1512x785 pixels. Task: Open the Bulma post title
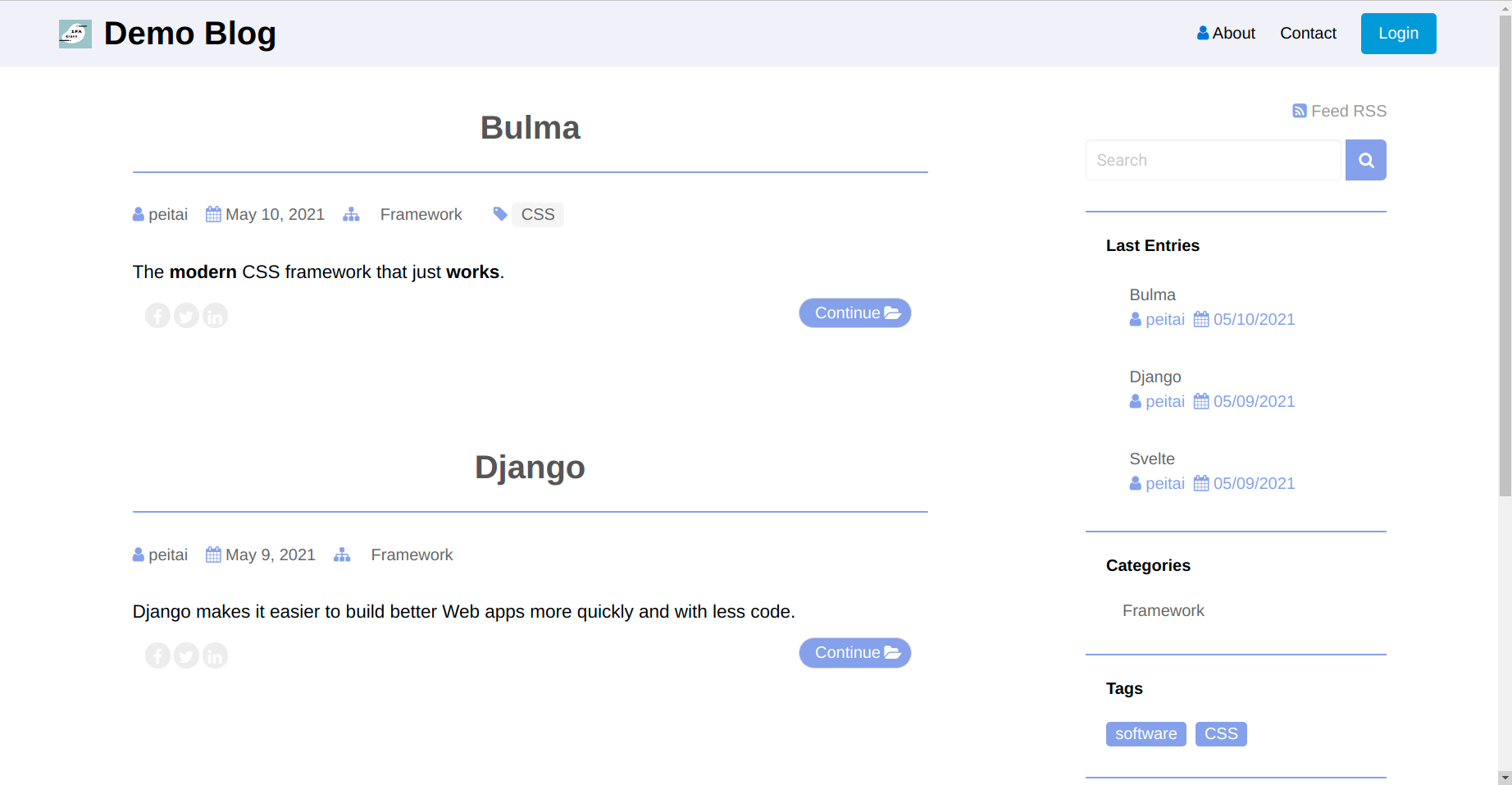coord(530,128)
